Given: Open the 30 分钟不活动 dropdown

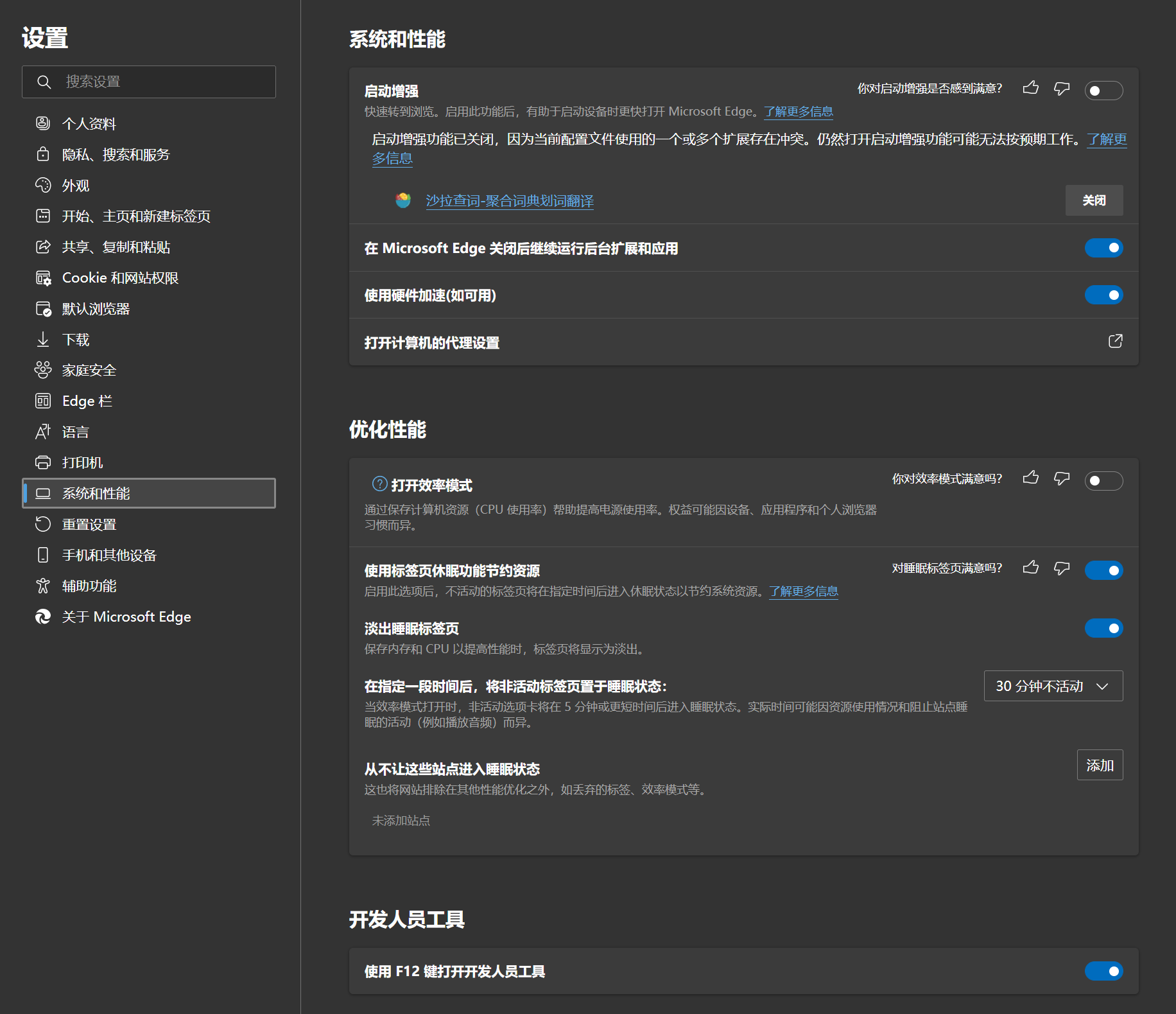Looking at the screenshot, I should (x=1053, y=686).
